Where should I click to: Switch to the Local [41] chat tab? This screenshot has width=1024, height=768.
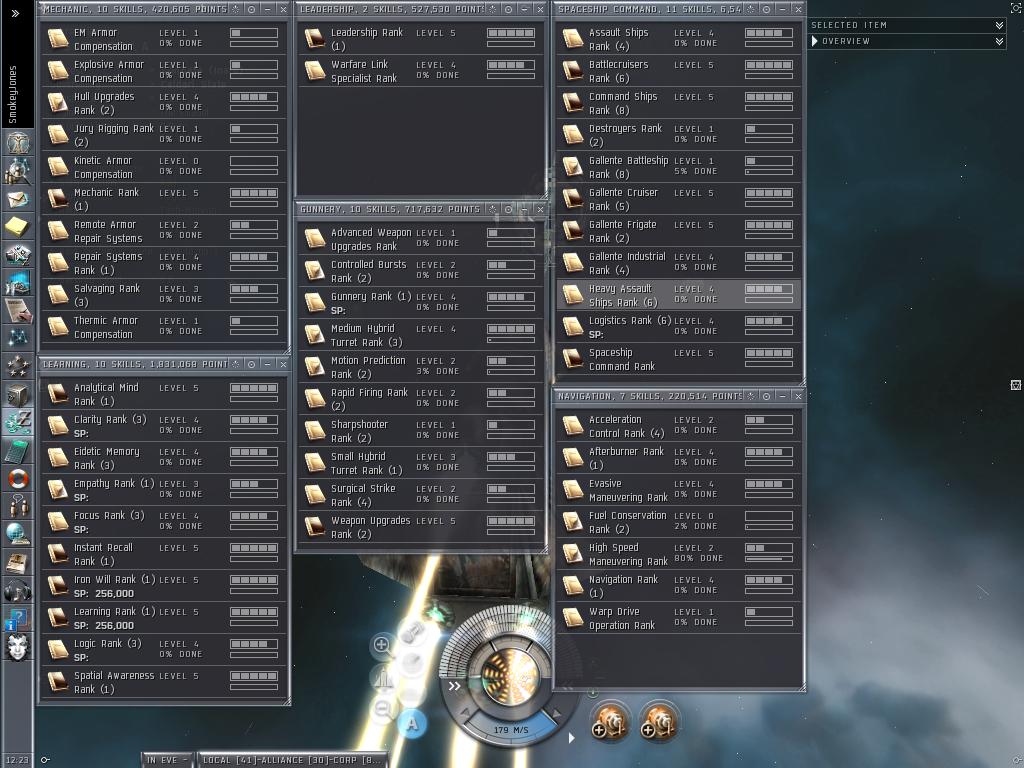tap(293, 760)
